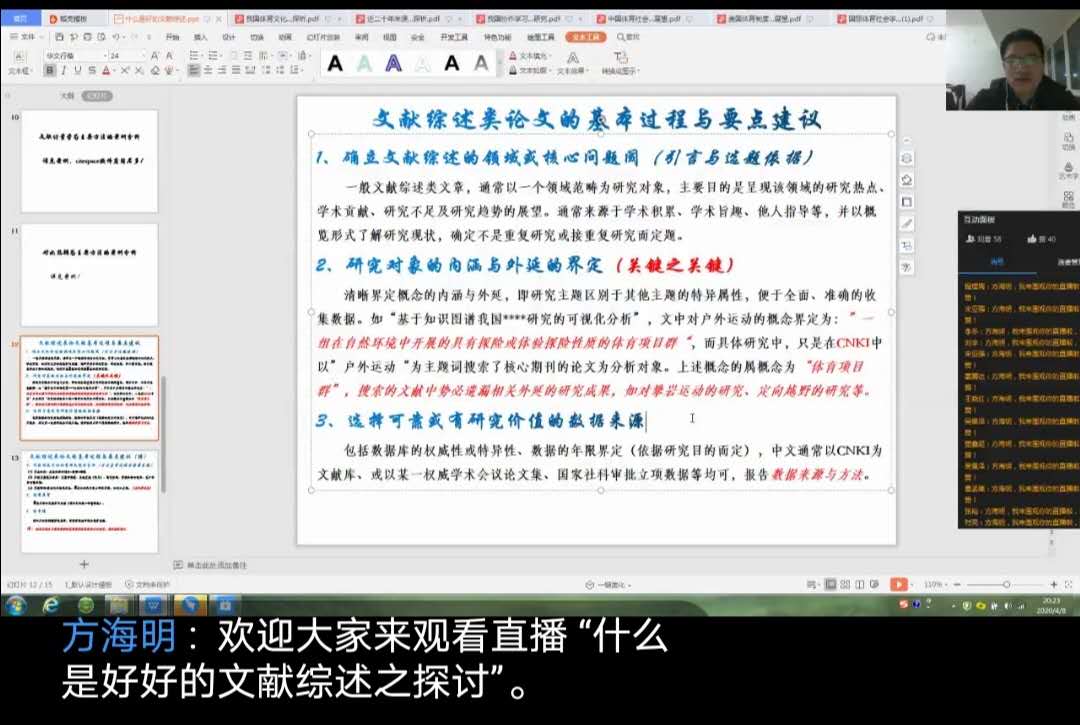The width and height of the screenshot is (1080, 725).
Task: Switch to the 插入 ribbon tab
Action: point(200,37)
